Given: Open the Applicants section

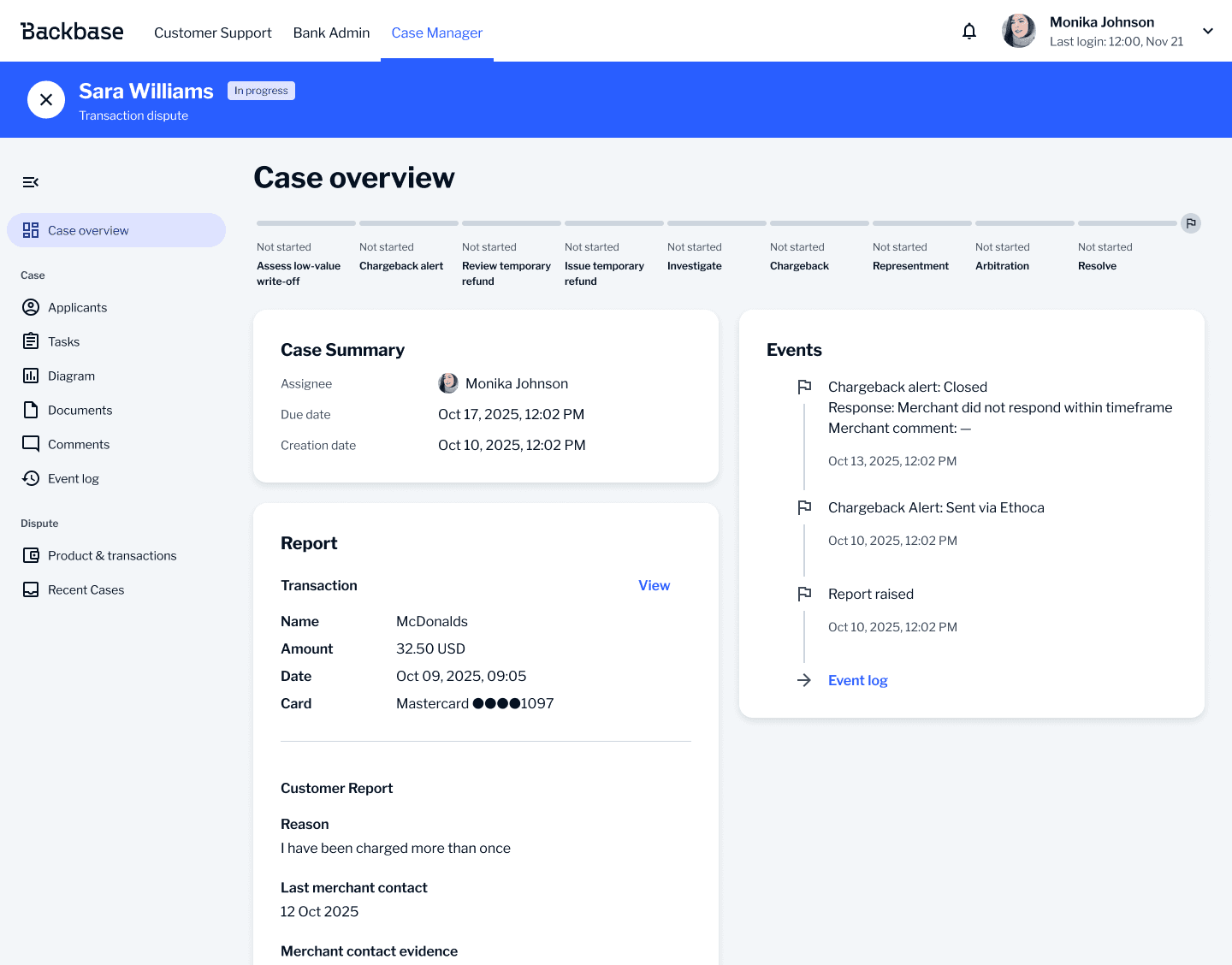Looking at the screenshot, I should coord(78,307).
